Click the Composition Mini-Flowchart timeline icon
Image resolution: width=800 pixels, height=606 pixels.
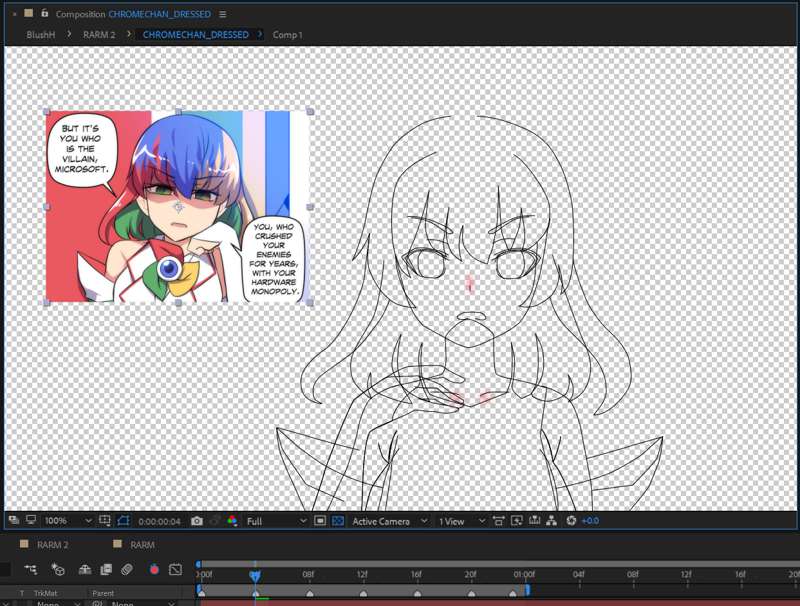31,570
